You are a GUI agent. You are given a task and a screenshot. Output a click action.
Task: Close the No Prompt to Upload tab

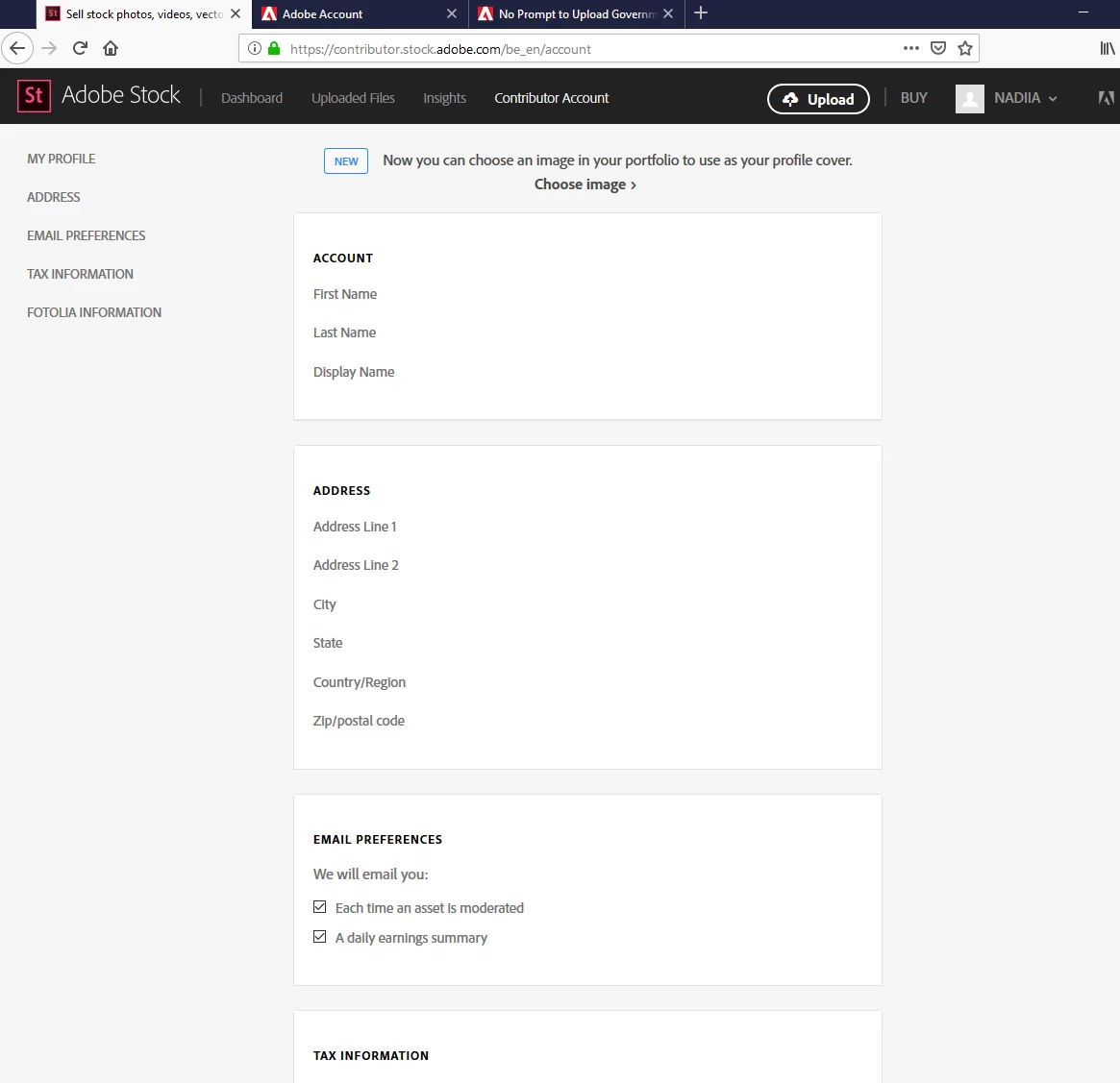coord(668,13)
